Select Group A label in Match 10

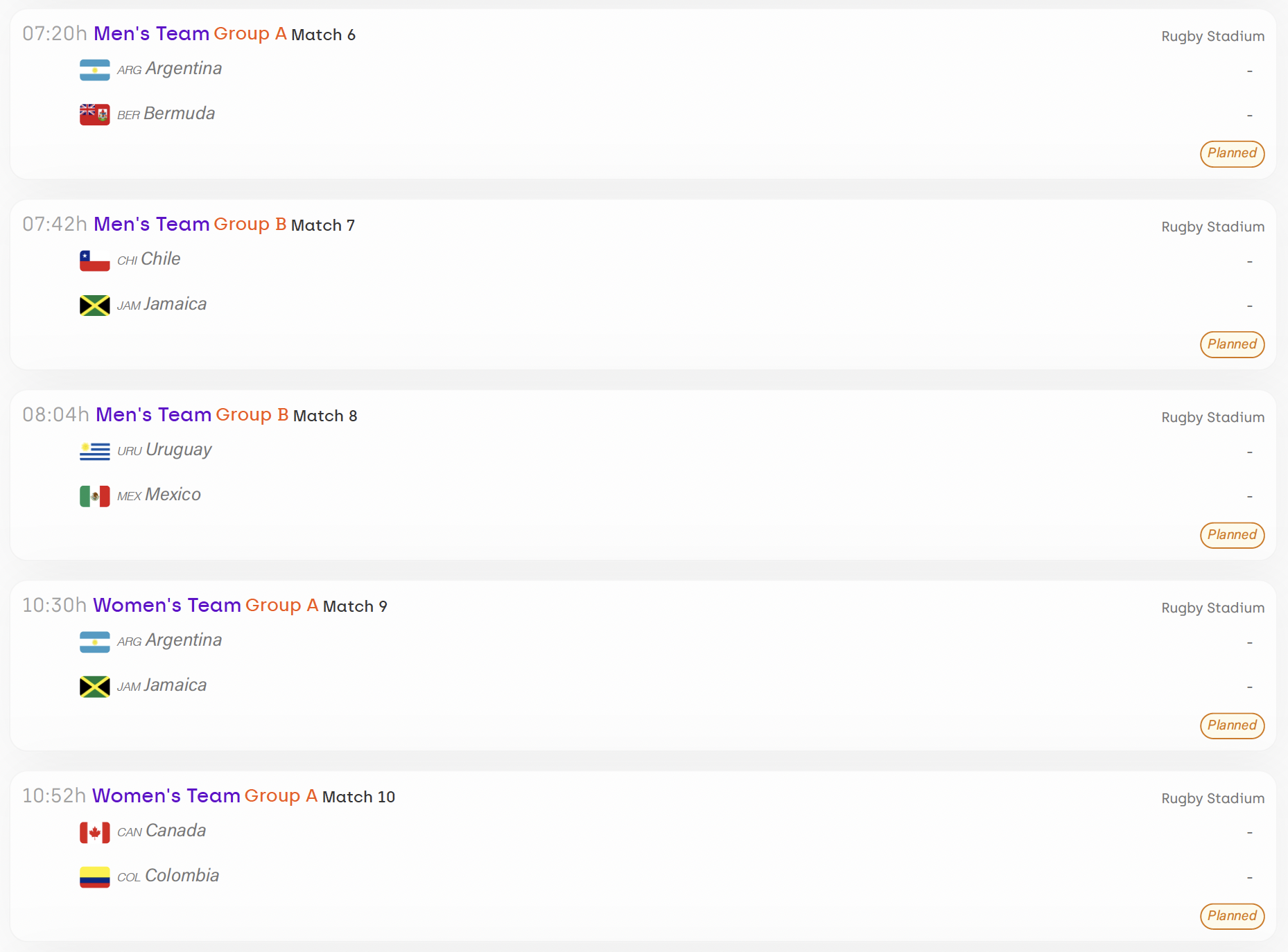click(281, 796)
